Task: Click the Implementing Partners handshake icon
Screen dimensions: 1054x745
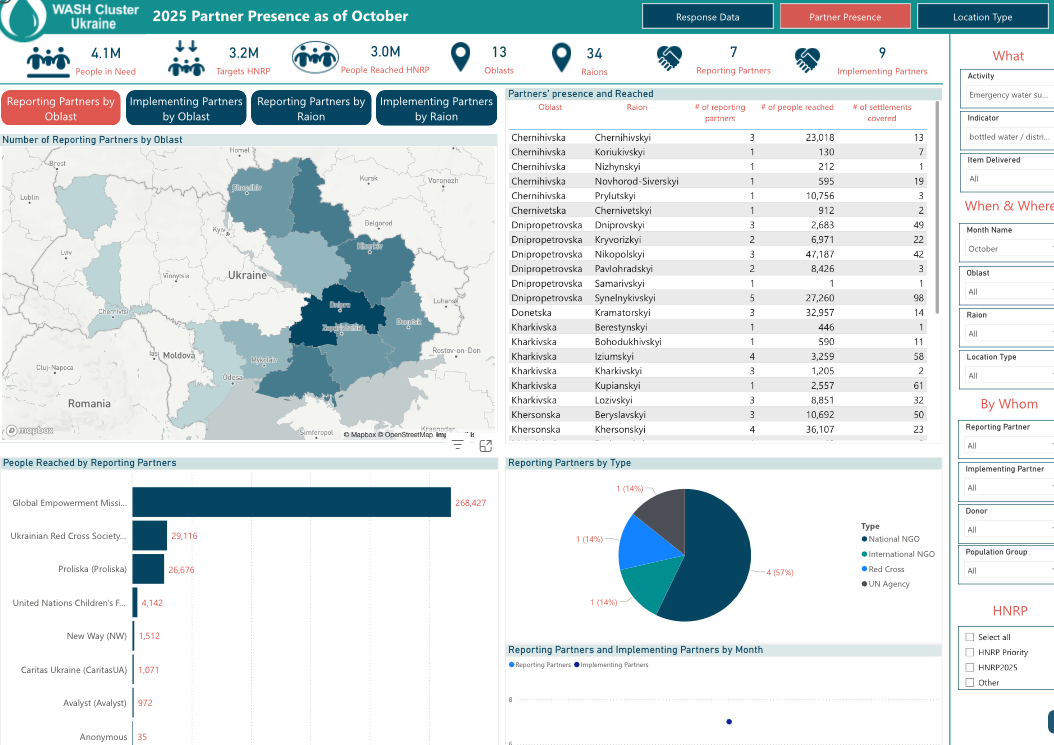Action: [808, 59]
